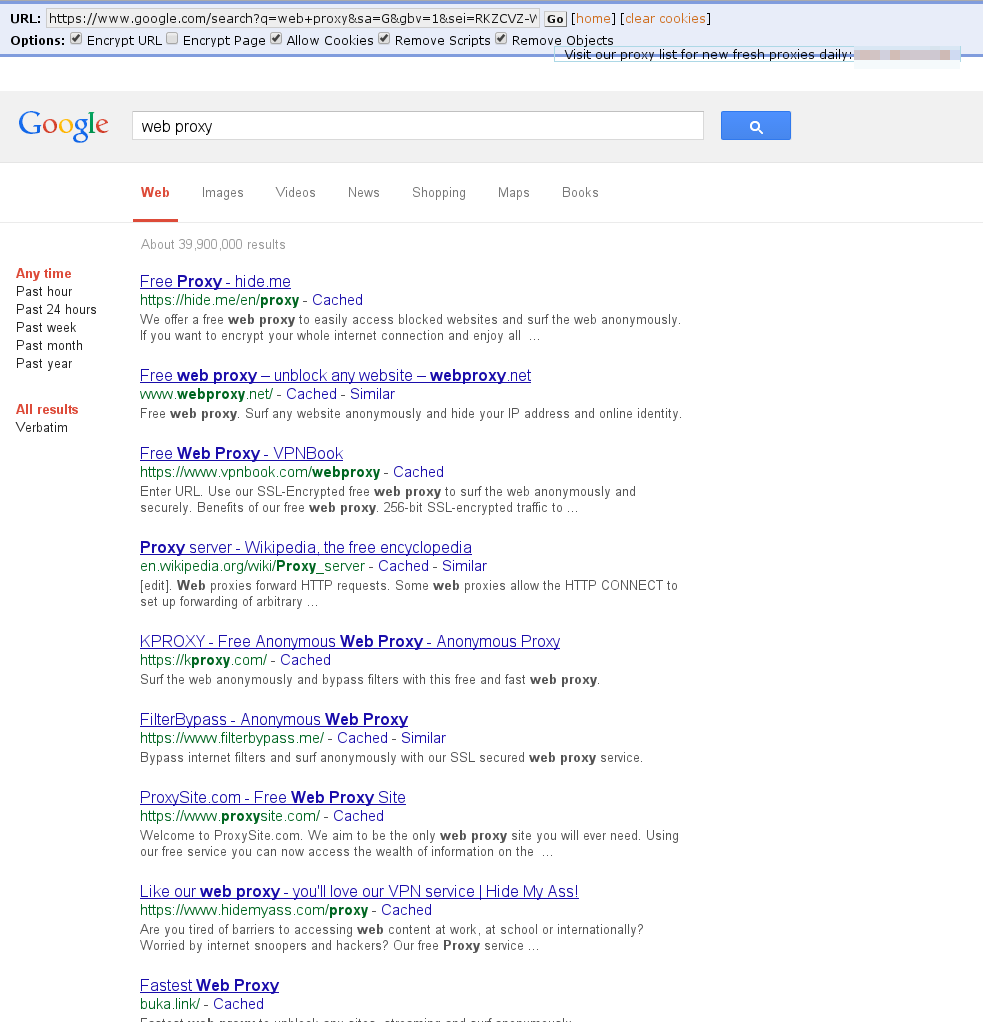Image resolution: width=983 pixels, height=1022 pixels.
Task: Click the 'About 39,900,000 results' count text
Action: click(213, 244)
